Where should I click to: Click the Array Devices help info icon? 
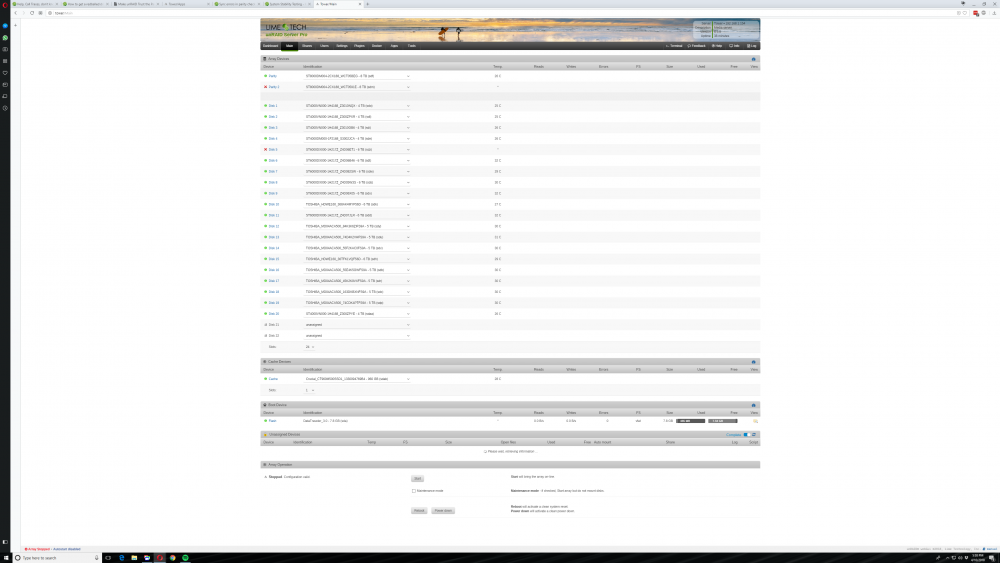753,59
